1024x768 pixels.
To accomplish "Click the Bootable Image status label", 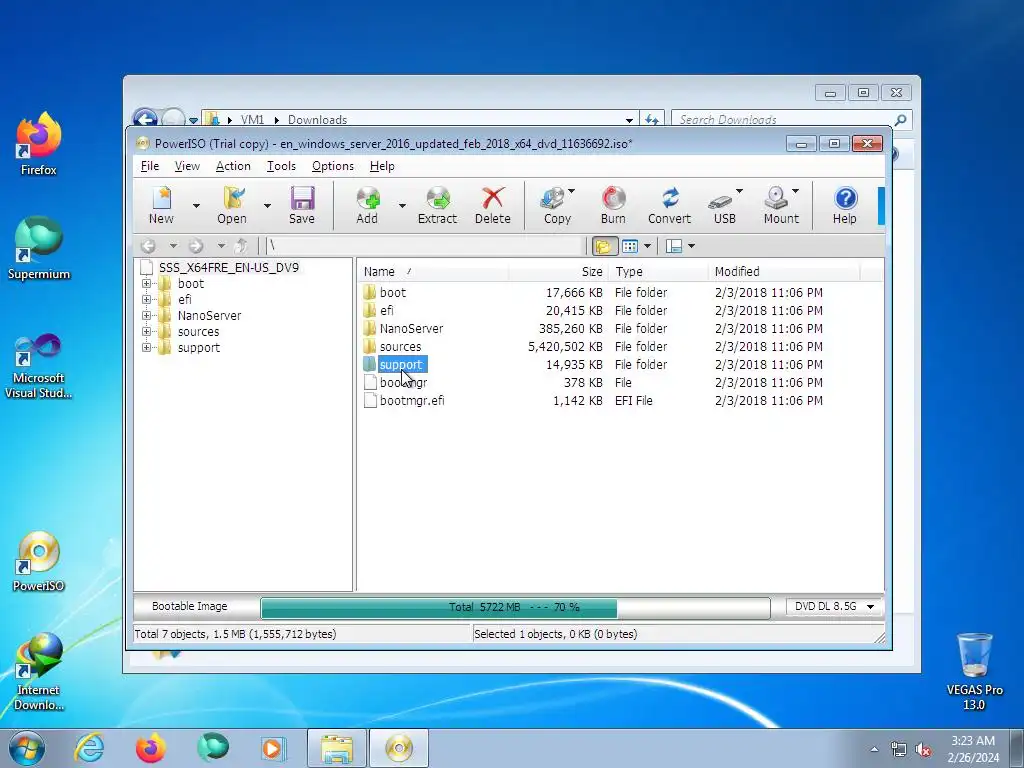I will click(189, 606).
